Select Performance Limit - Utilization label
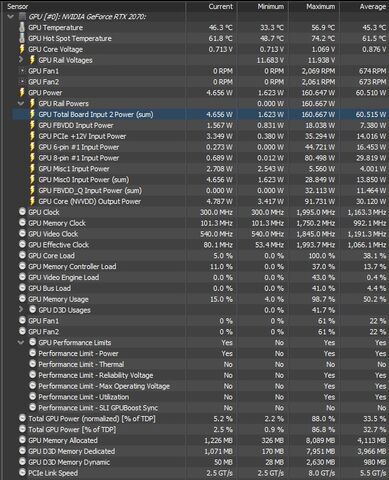The height and width of the screenshot is (480, 389). (84, 397)
